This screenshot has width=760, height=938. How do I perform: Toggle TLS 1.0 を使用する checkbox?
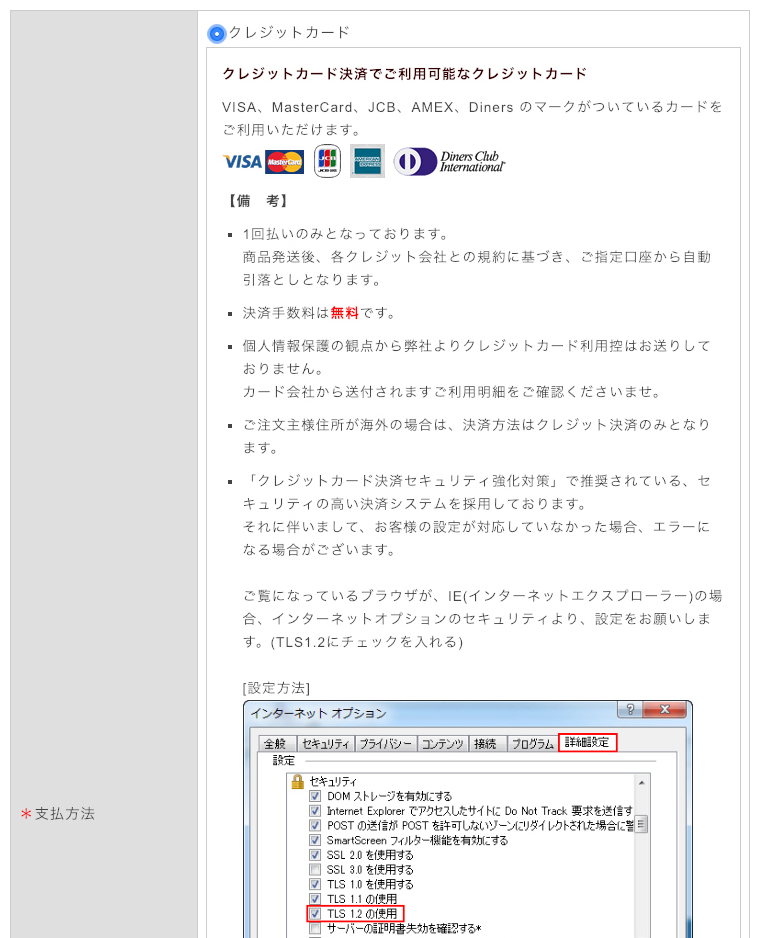tap(315, 884)
